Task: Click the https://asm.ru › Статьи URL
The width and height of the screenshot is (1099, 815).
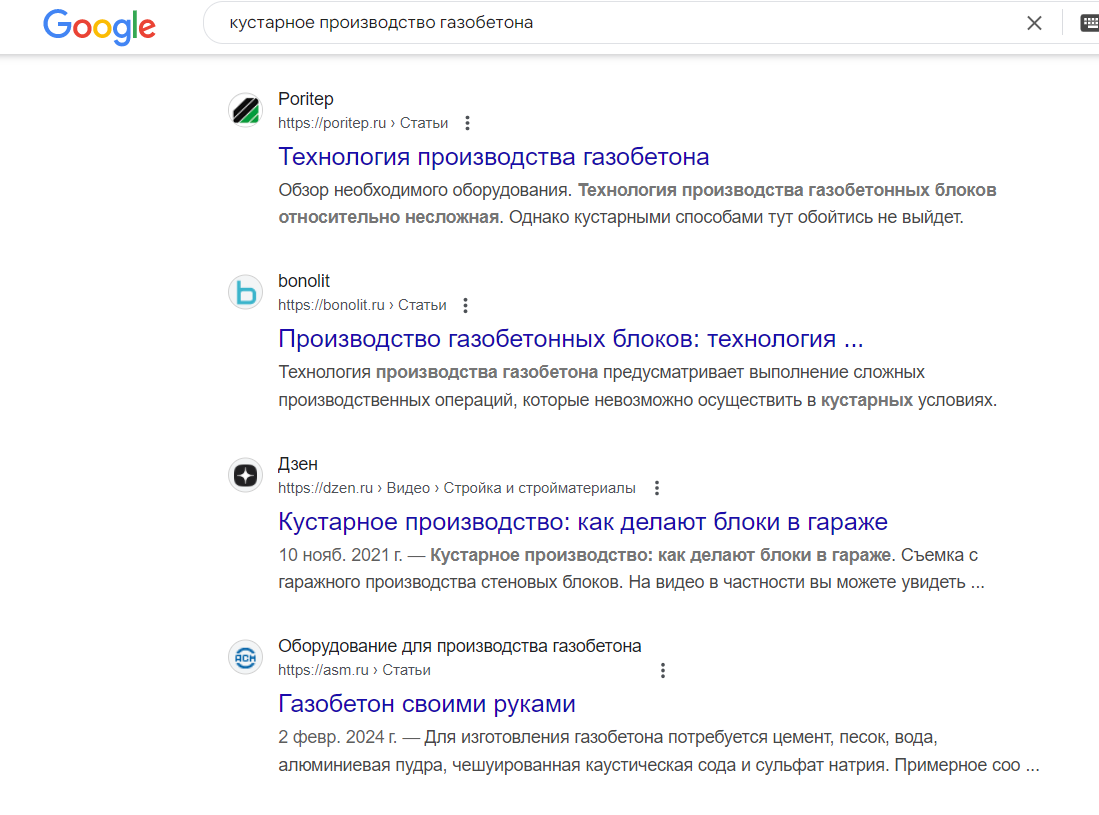Action: click(x=355, y=671)
